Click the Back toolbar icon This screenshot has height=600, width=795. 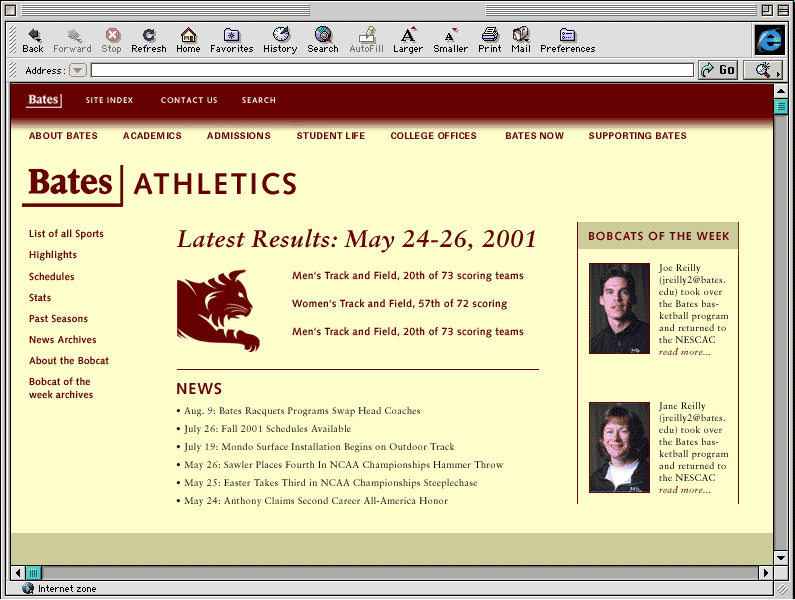click(33, 41)
